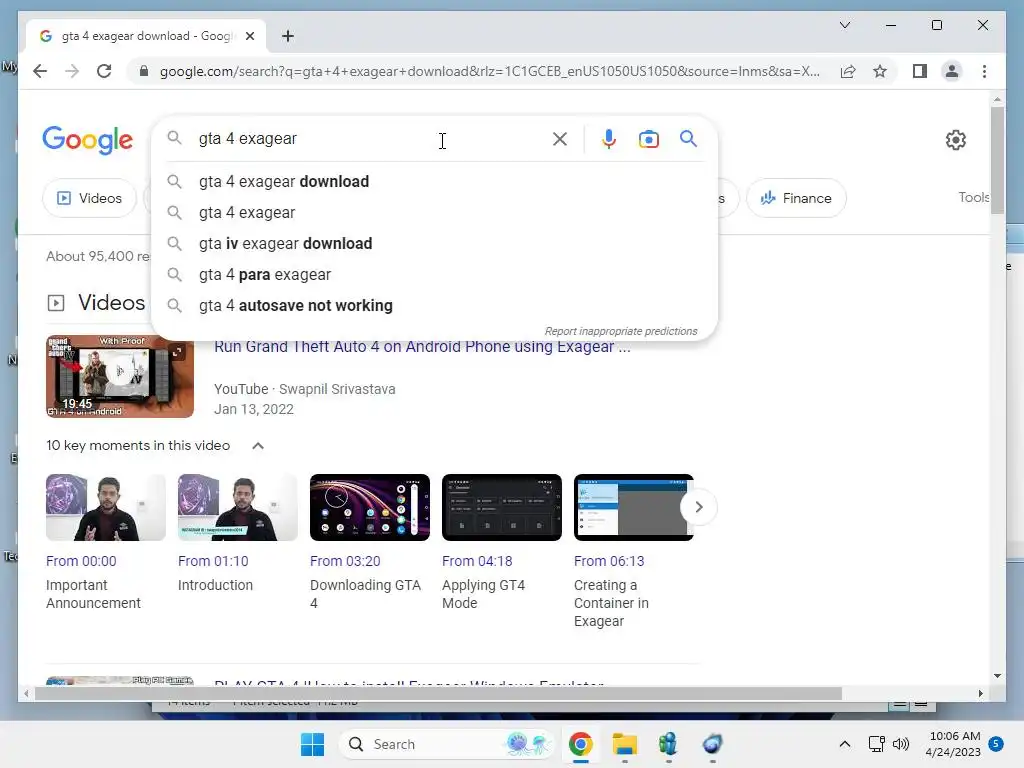This screenshot has width=1024, height=768.
Task: Choose suggestion gta 4 autosave not working
Action: point(434,306)
